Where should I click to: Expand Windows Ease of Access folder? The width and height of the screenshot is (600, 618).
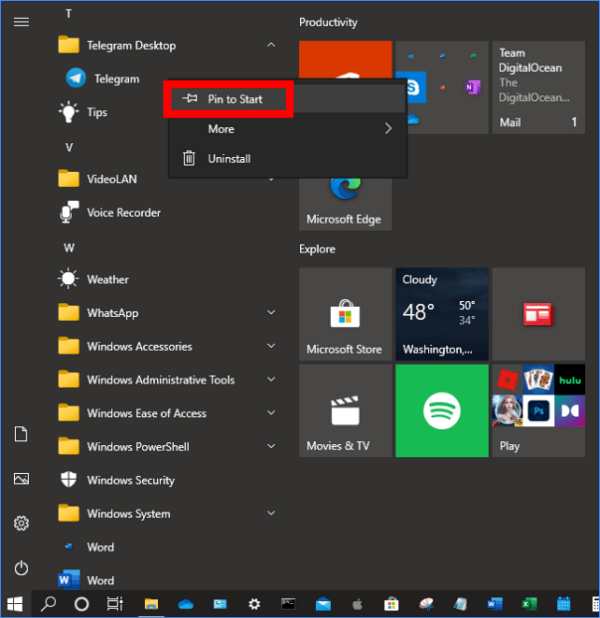click(271, 413)
